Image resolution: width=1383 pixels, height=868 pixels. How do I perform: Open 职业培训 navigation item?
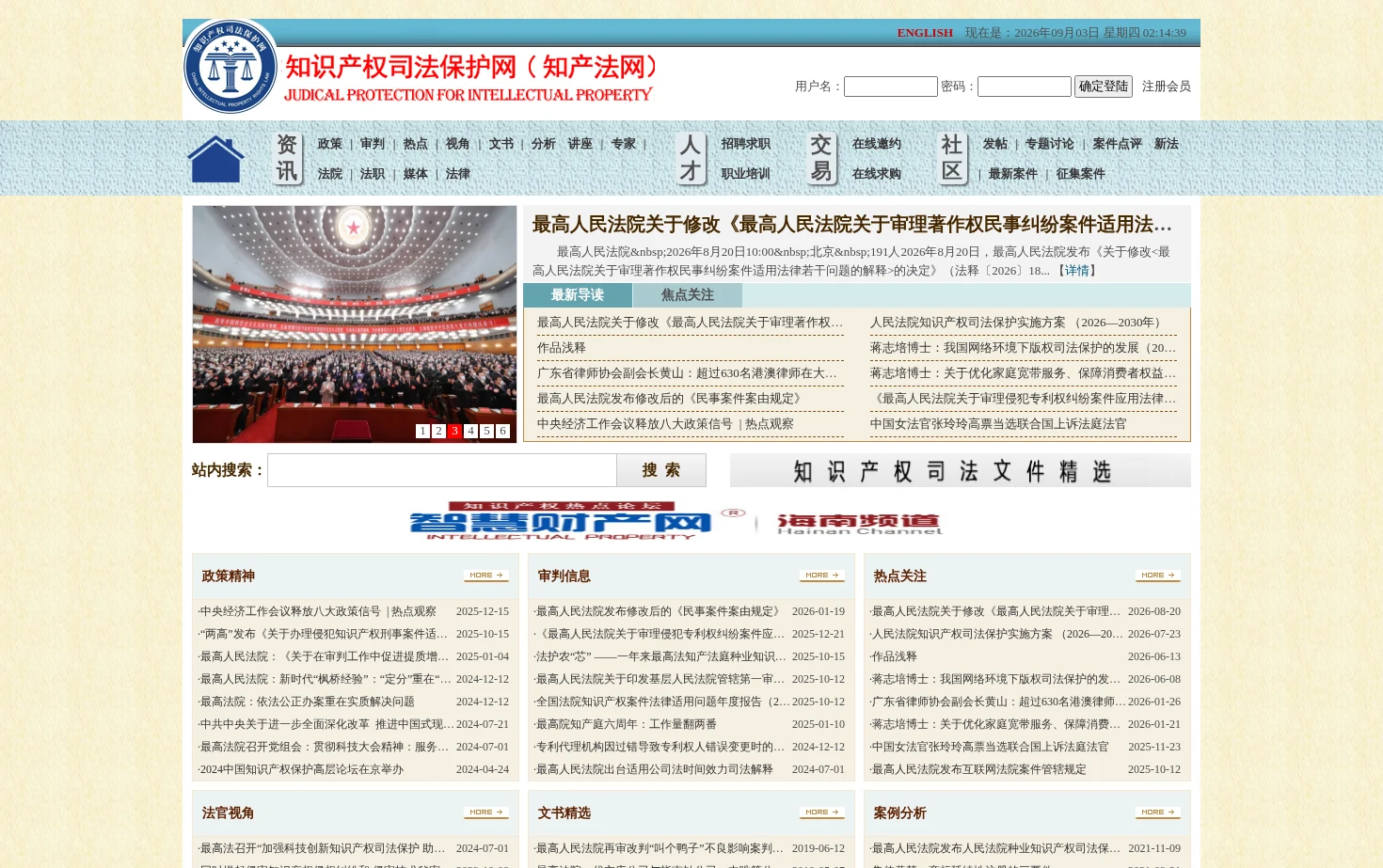746,174
